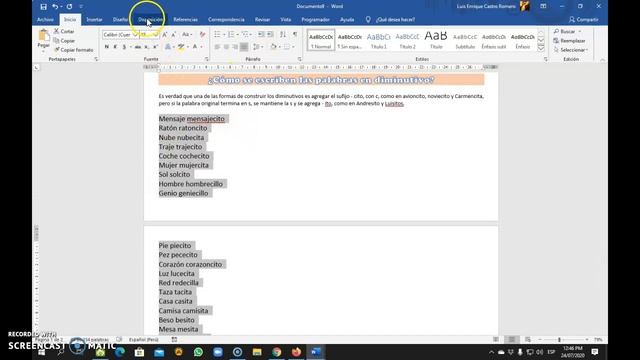Click the Compartir share button
The width and height of the screenshot is (640, 360).
tap(584, 20)
